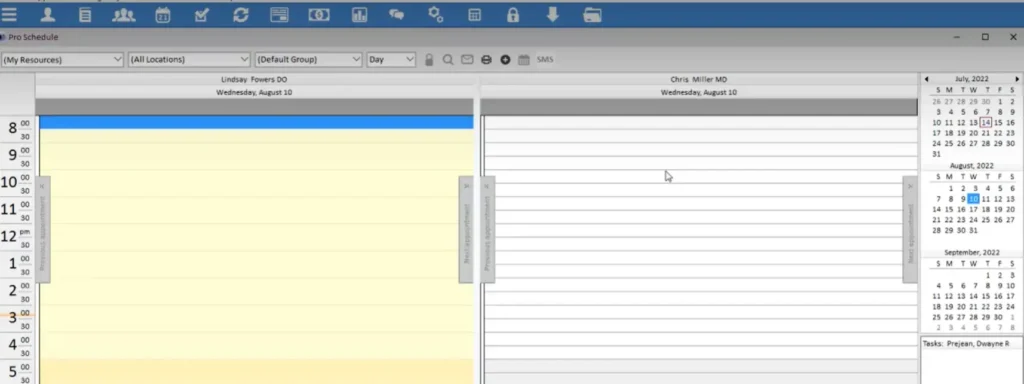Click Tasks: Prejean, Dwayne R panel header
This screenshot has width=1024, height=384.
[x=967, y=343]
